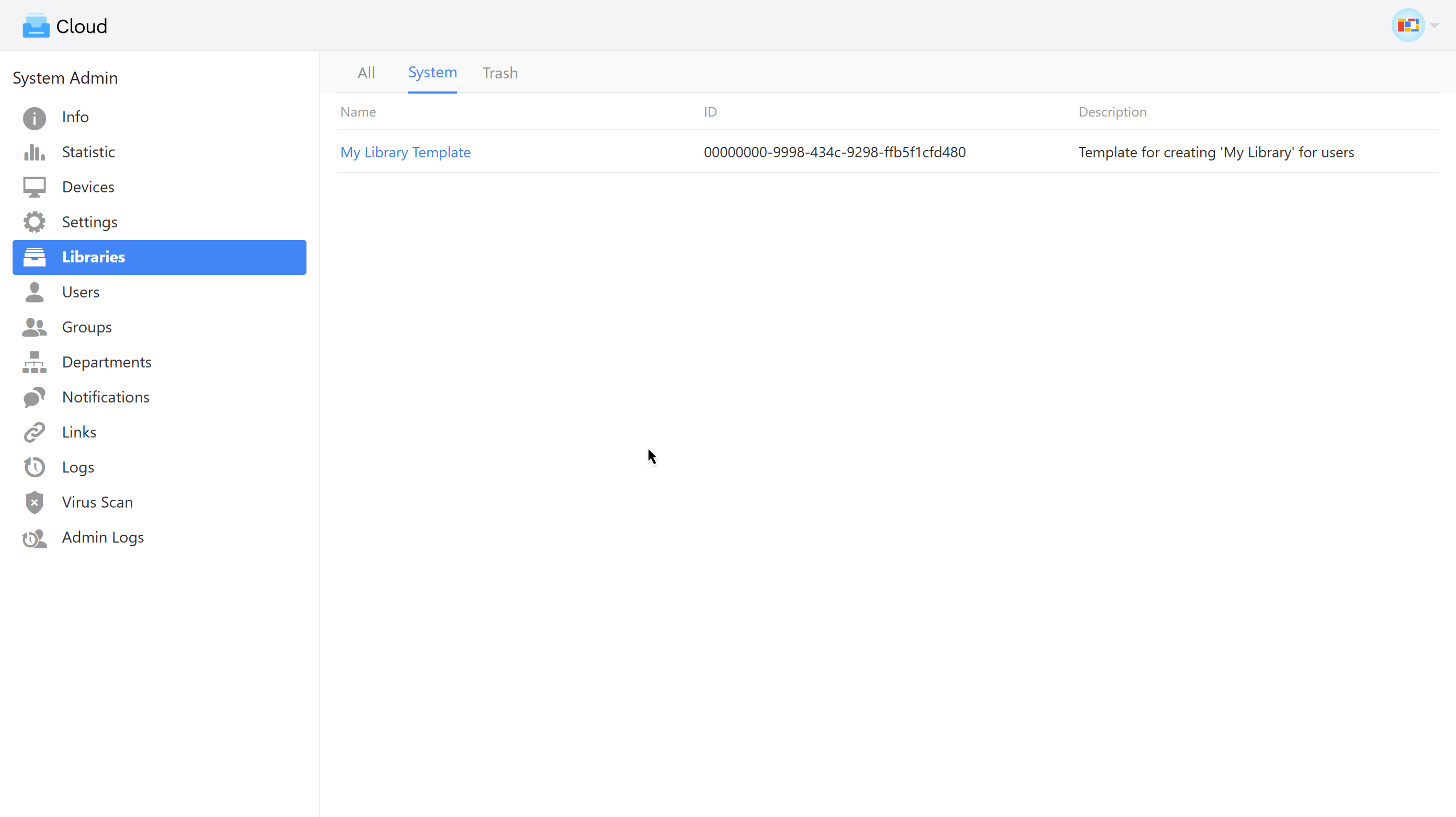The width and height of the screenshot is (1456, 817).
Task: Select the Devices monitor icon
Action: tap(35, 187)
